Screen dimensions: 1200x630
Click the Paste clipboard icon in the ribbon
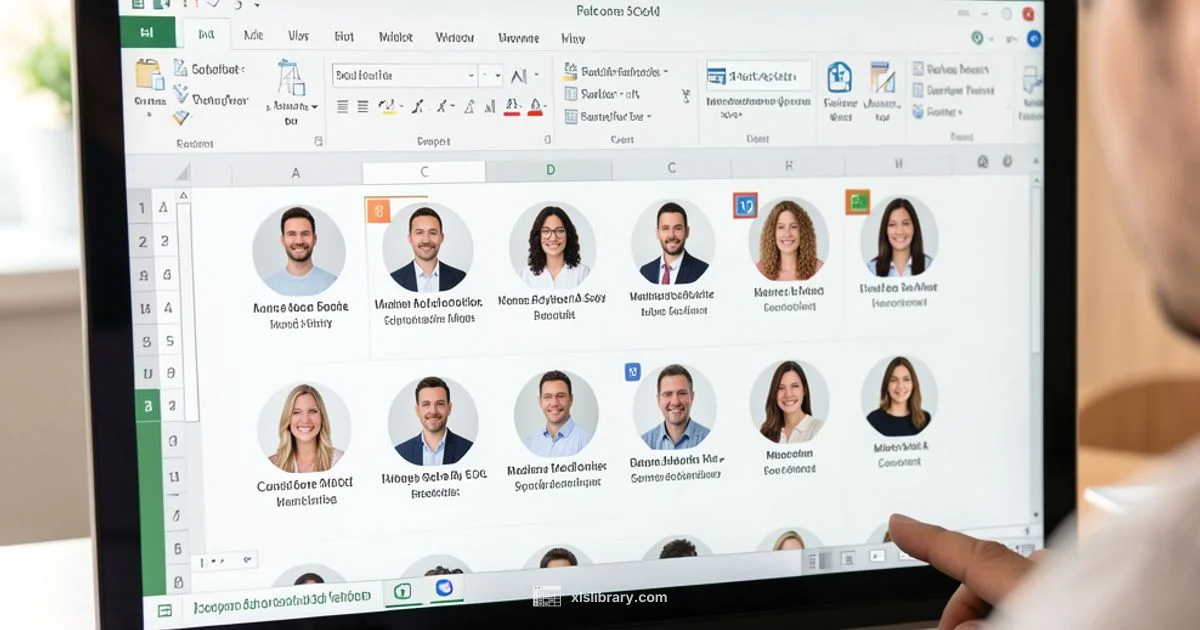(x=149, y=76)
